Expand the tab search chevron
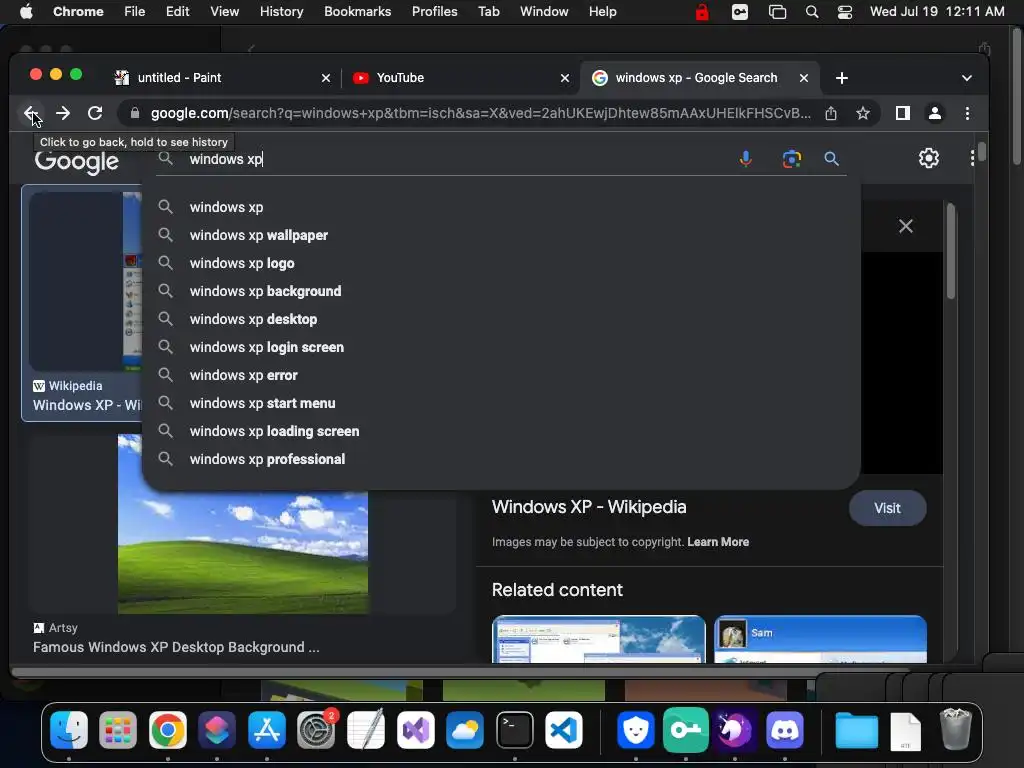 click(x=967, y=78)
